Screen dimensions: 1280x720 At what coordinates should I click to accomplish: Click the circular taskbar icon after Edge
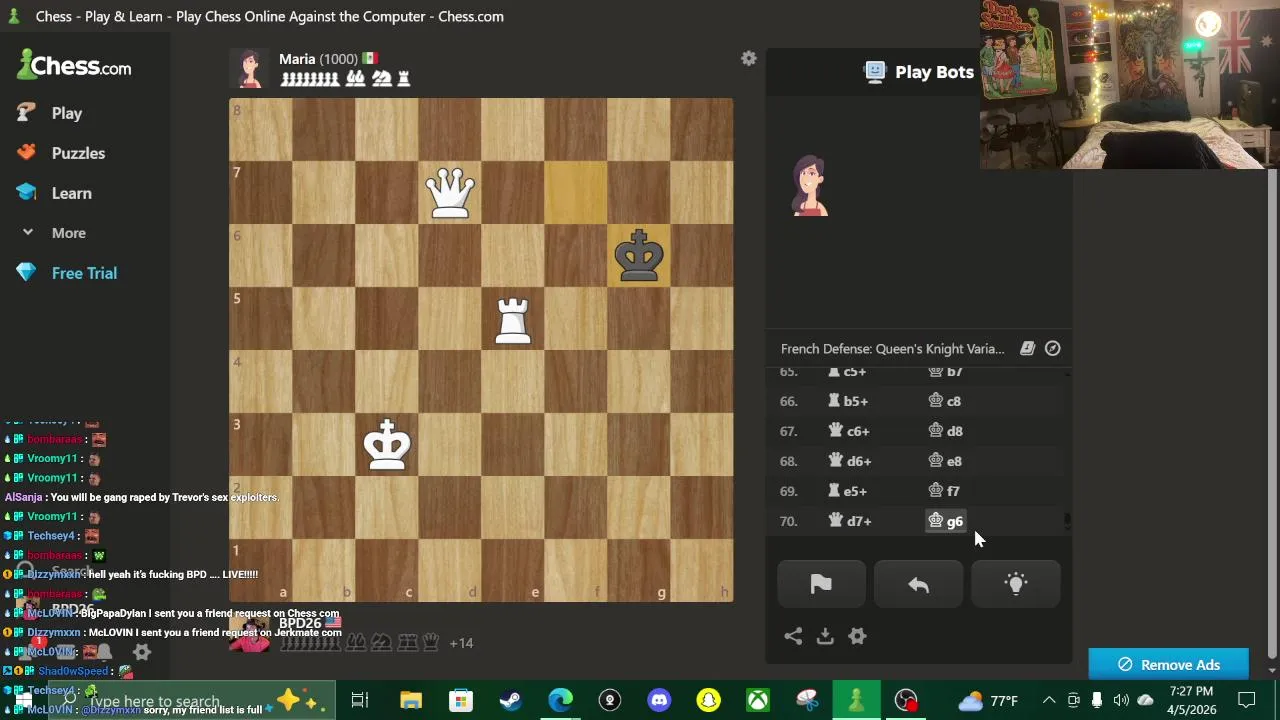609,701
